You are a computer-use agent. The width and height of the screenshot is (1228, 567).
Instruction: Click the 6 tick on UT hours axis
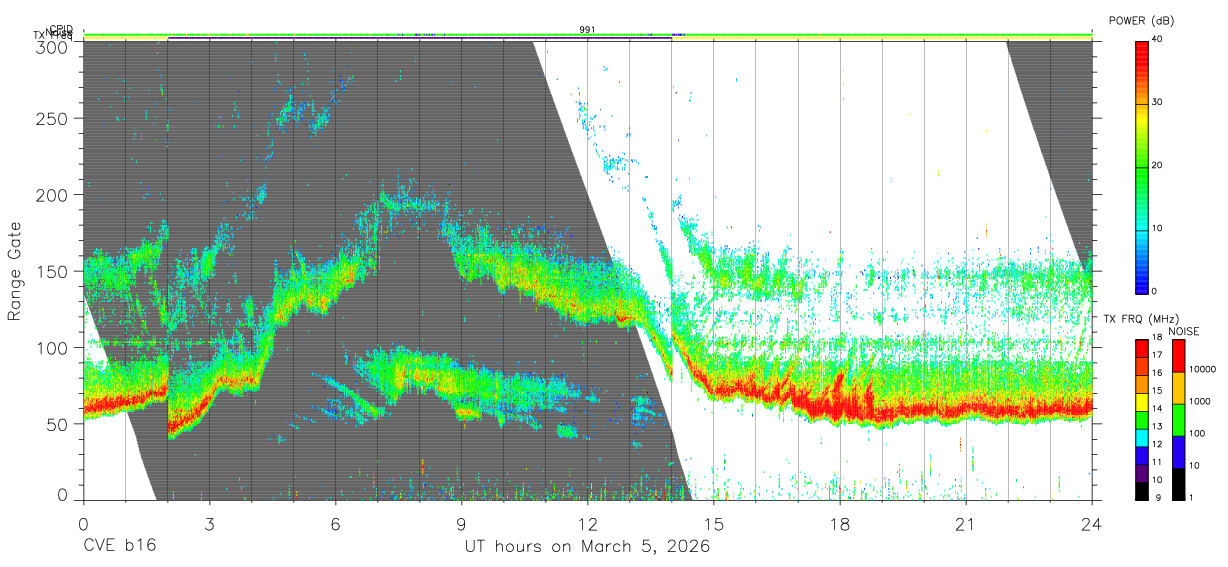coord(335,524)
